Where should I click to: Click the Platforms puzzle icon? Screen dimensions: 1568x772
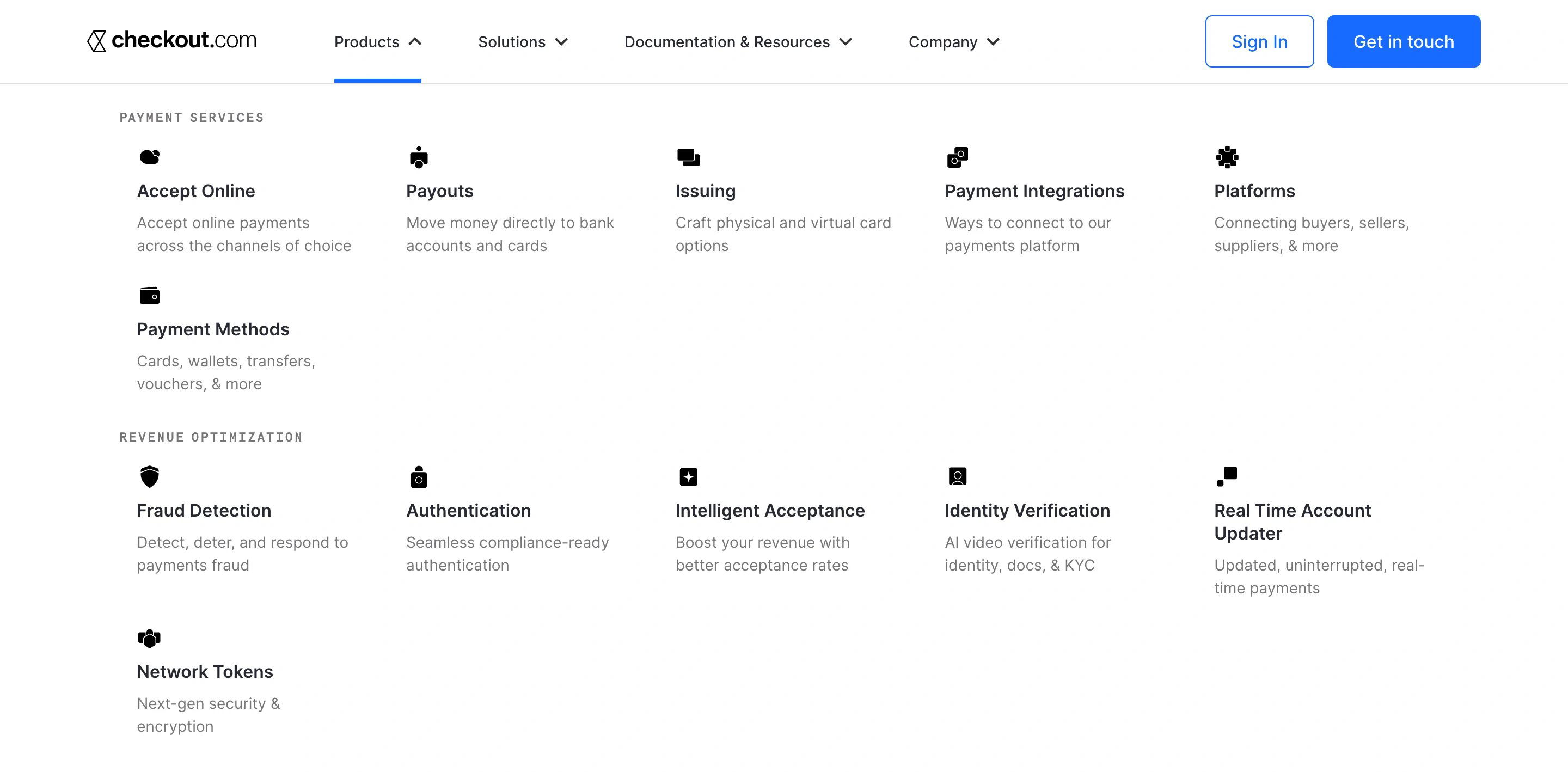click(1227, 157)
